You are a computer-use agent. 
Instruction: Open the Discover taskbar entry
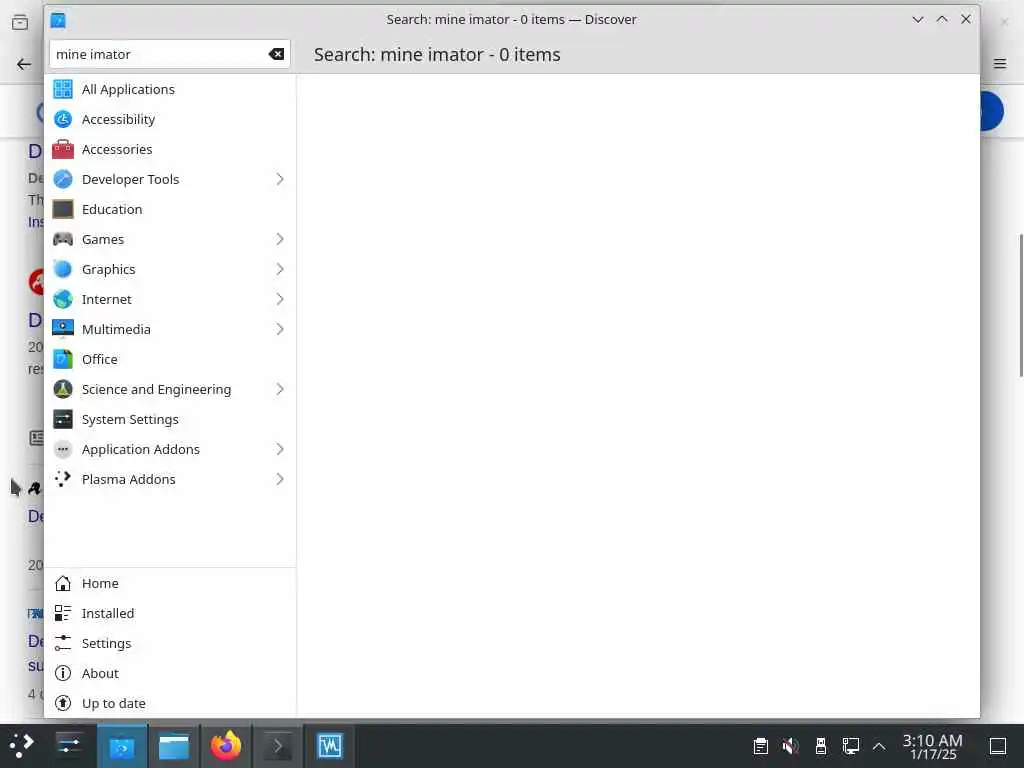click(x=122, y=746)
